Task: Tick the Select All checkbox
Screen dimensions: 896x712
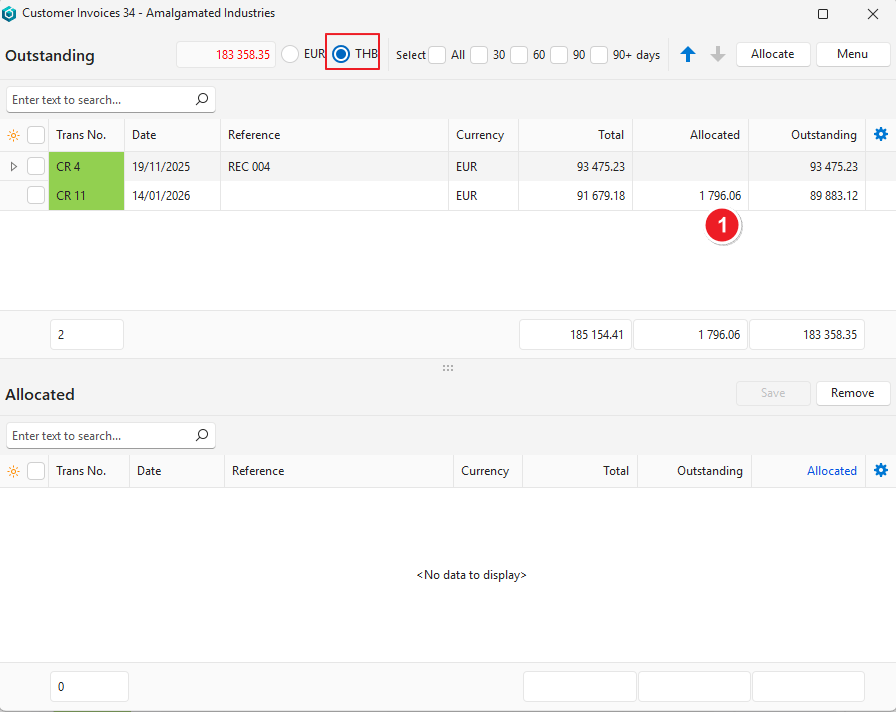Action: click(437, 55)
